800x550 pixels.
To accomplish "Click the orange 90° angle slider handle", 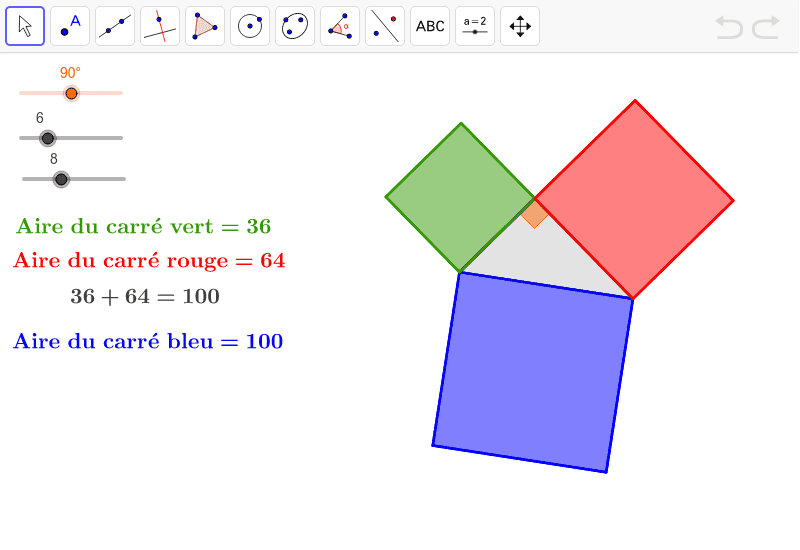I will (x=71, y=93).
